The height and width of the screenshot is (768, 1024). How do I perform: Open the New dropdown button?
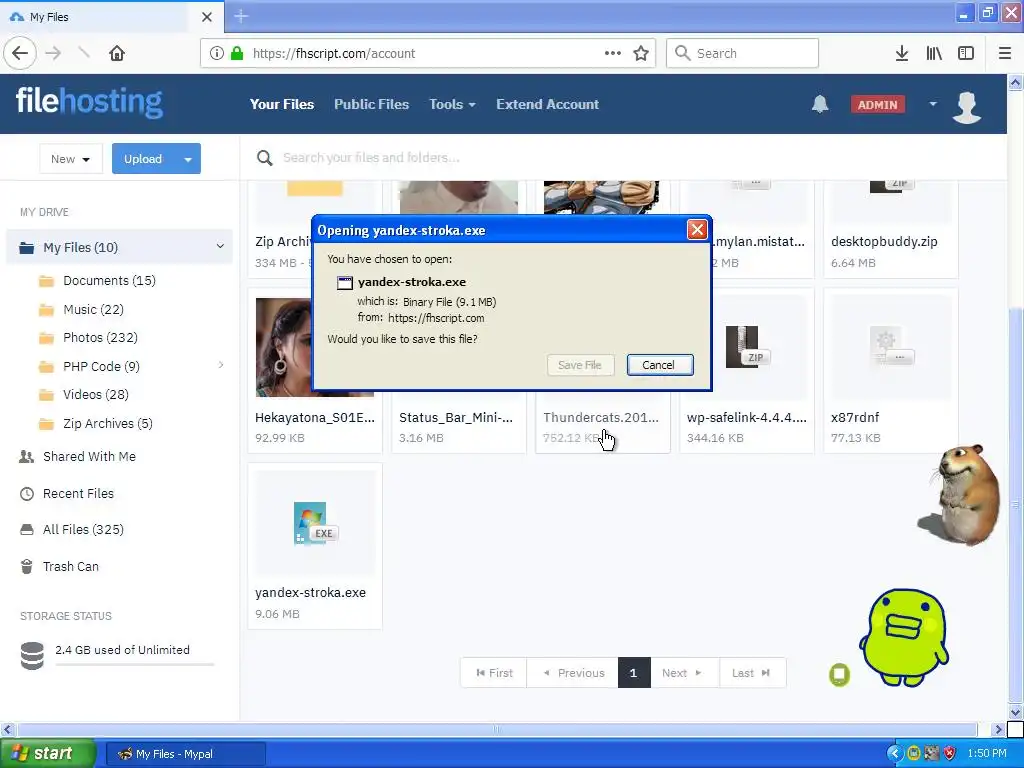pyautogui.click(x=71, y=159)
